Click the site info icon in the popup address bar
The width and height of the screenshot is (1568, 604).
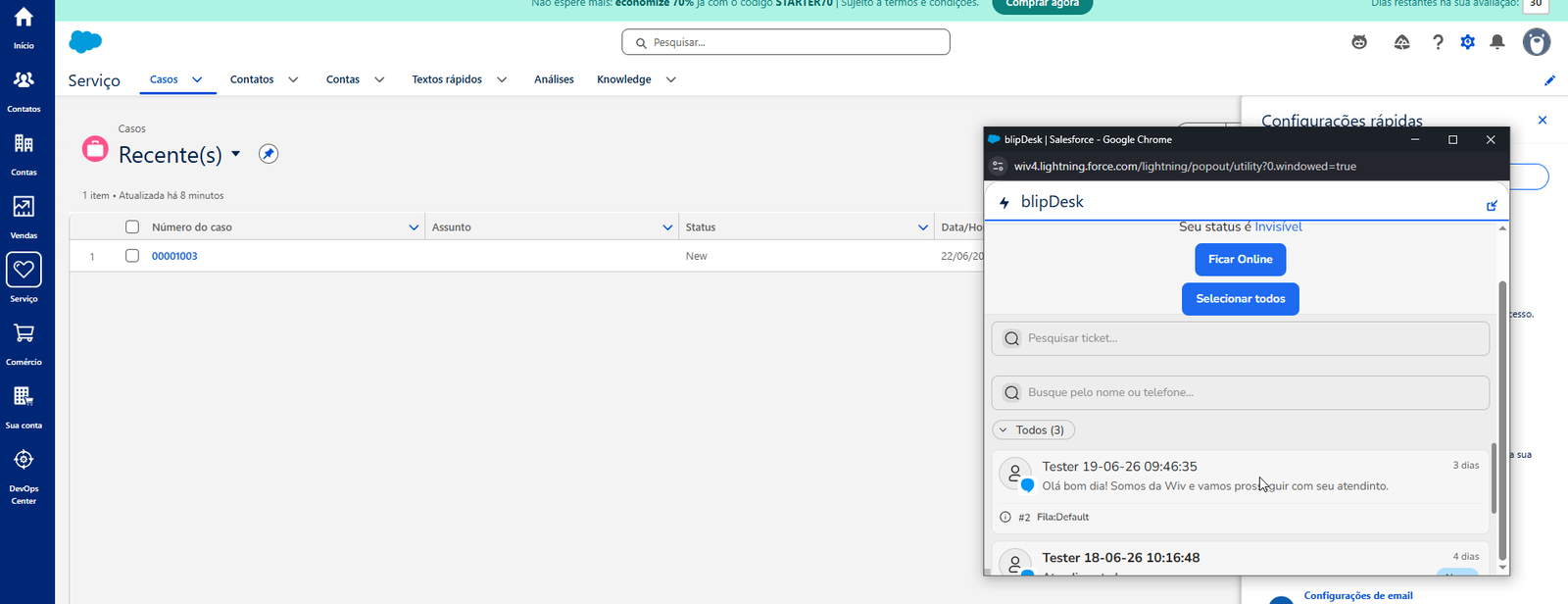[998, 167]
